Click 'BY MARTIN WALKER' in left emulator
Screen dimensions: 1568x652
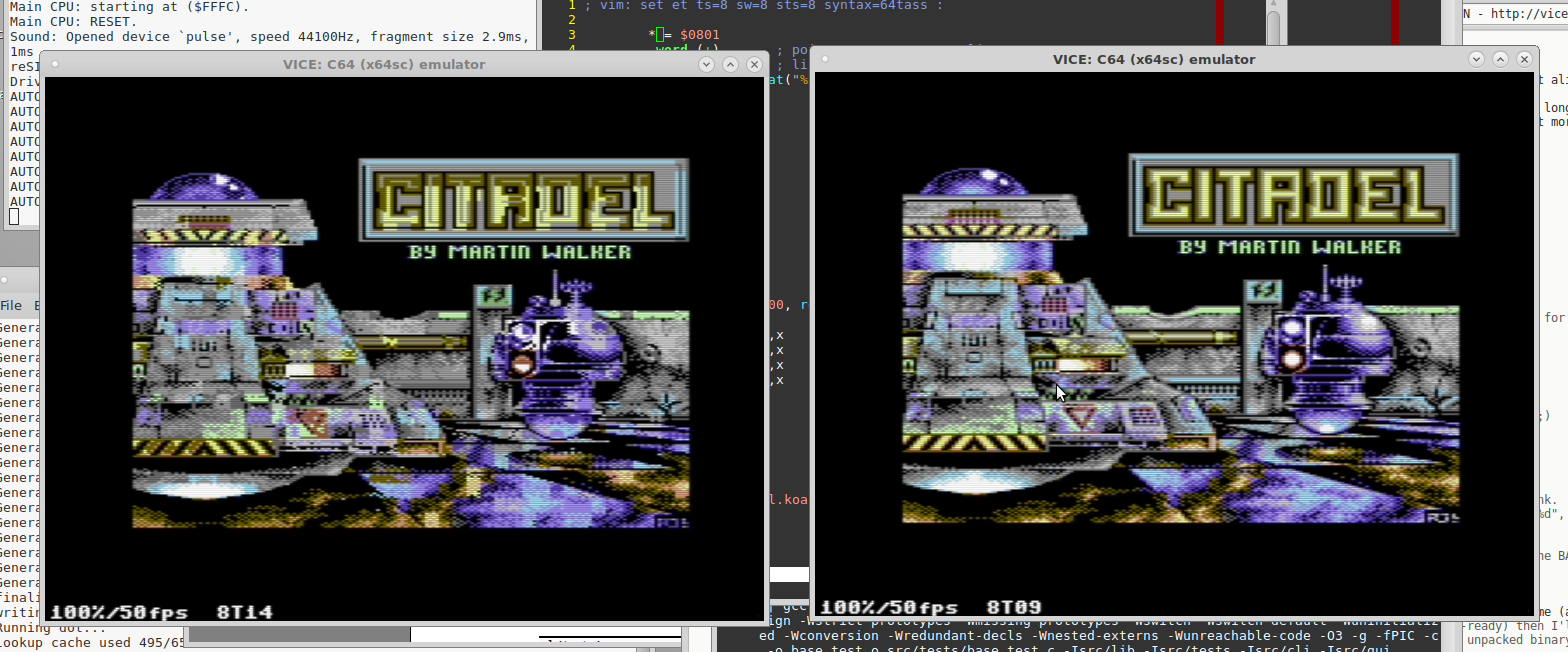pyautogui.click(x=520, y=252)
